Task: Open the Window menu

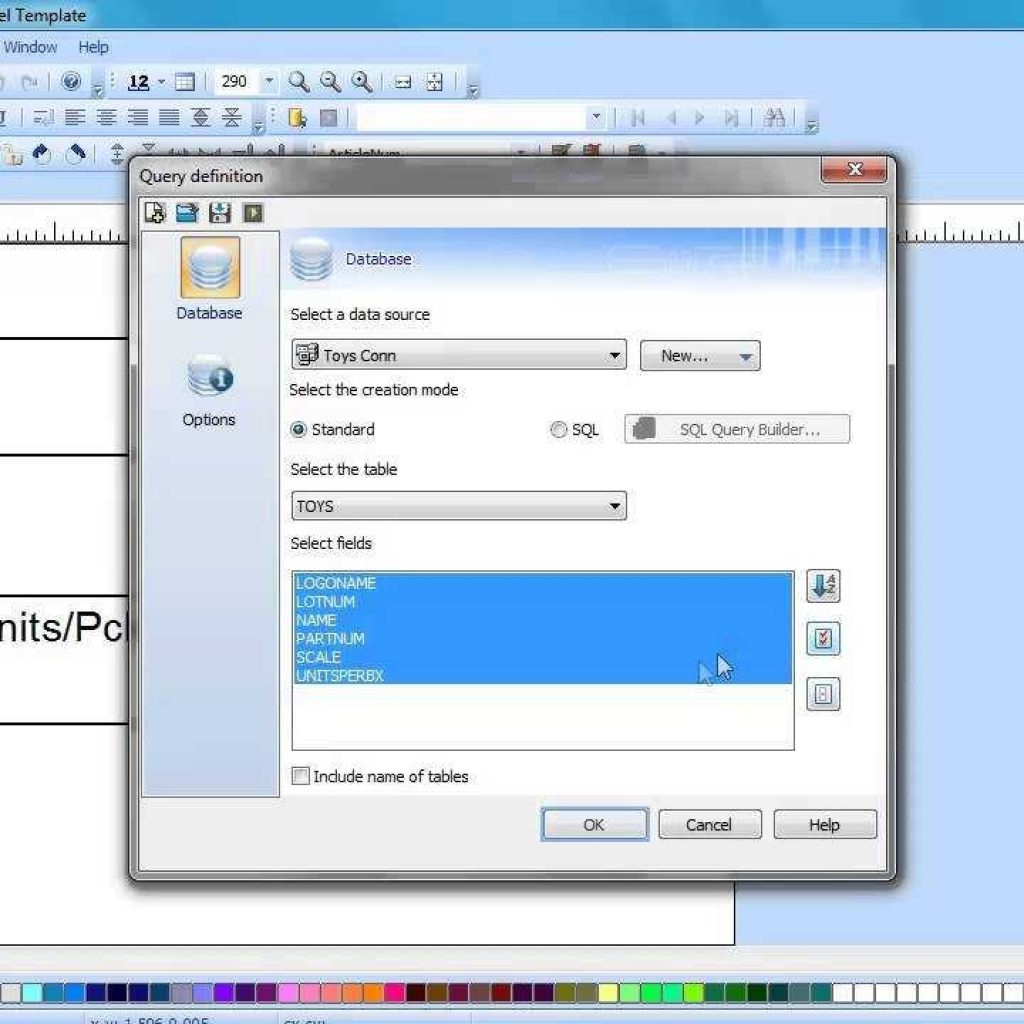Action: 30,47
